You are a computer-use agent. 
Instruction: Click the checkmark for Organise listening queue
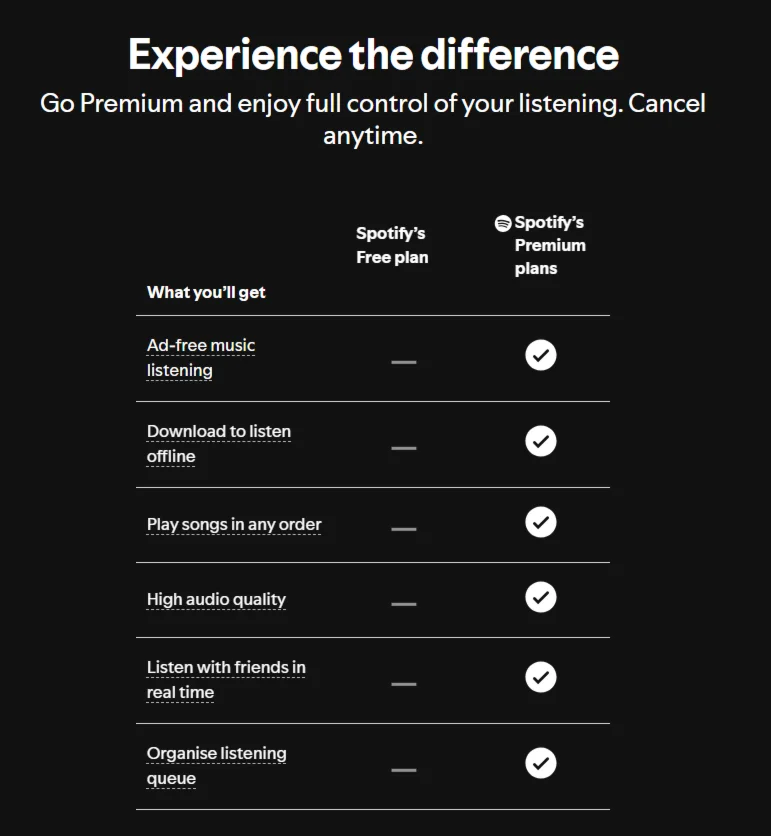[541, 763]
